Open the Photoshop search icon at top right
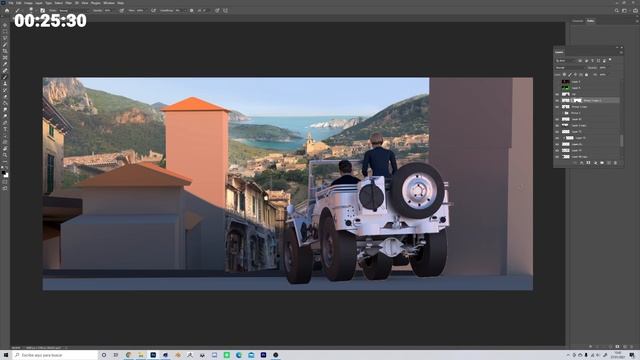This screenshot has width=640, height=360. coord(616,11)
